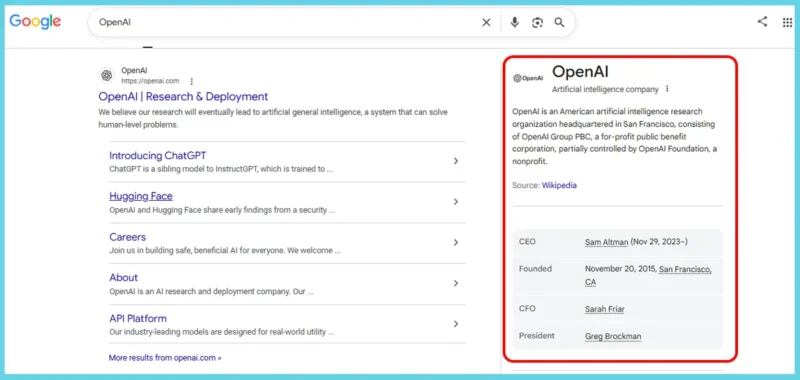Viewport: 800px width, 380px height.
Task: Click the Google logo
Action: [35, 21]
